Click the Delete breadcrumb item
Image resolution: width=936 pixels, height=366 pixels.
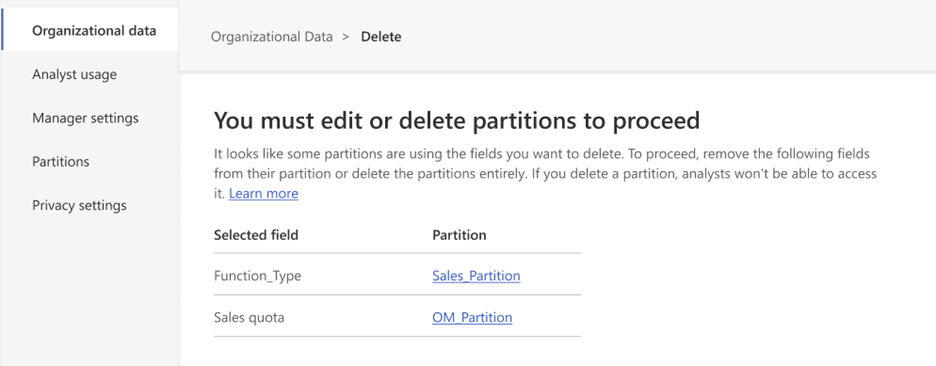381,37
